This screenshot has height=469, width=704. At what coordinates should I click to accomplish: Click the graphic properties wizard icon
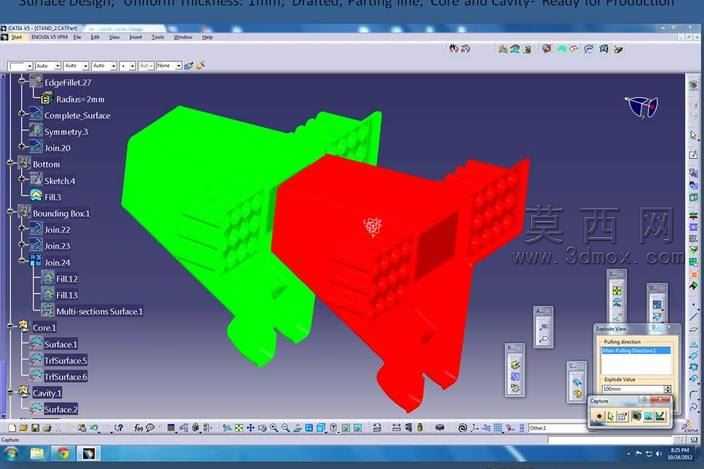[x=201, y=66]
